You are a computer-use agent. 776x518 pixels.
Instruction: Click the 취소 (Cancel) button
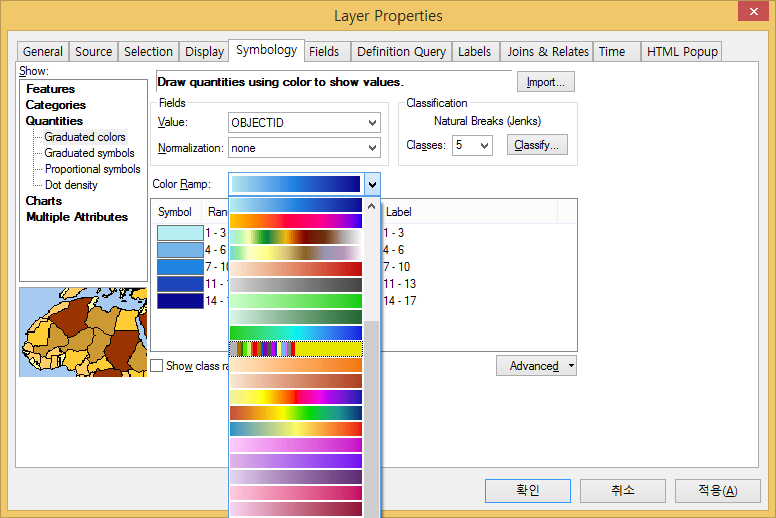pos(623,491)
